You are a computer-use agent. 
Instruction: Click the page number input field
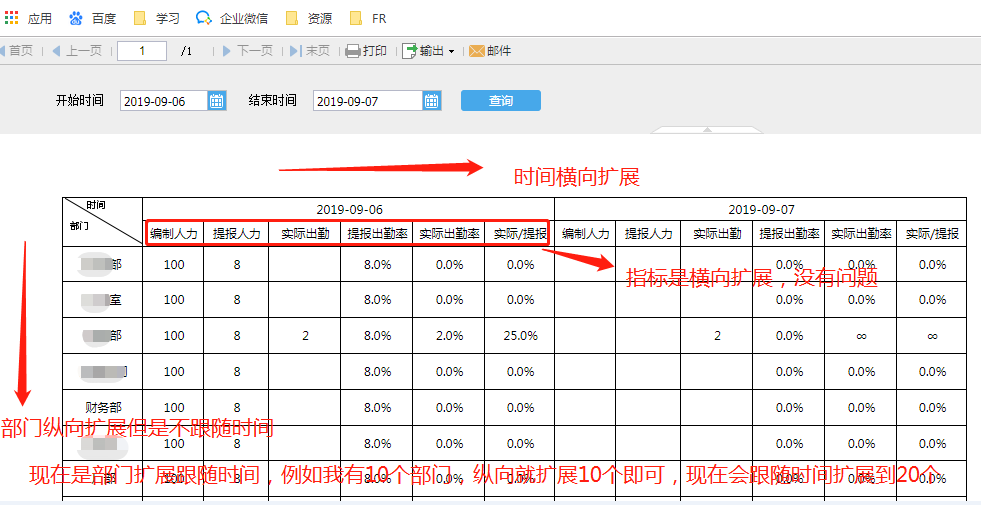pos(142,51)
